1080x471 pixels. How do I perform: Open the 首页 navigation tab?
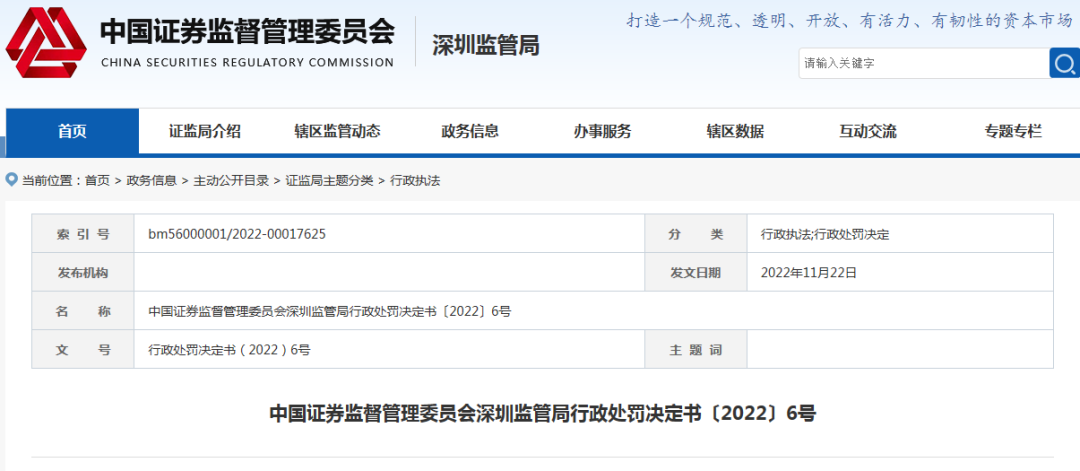pos(72,131)
